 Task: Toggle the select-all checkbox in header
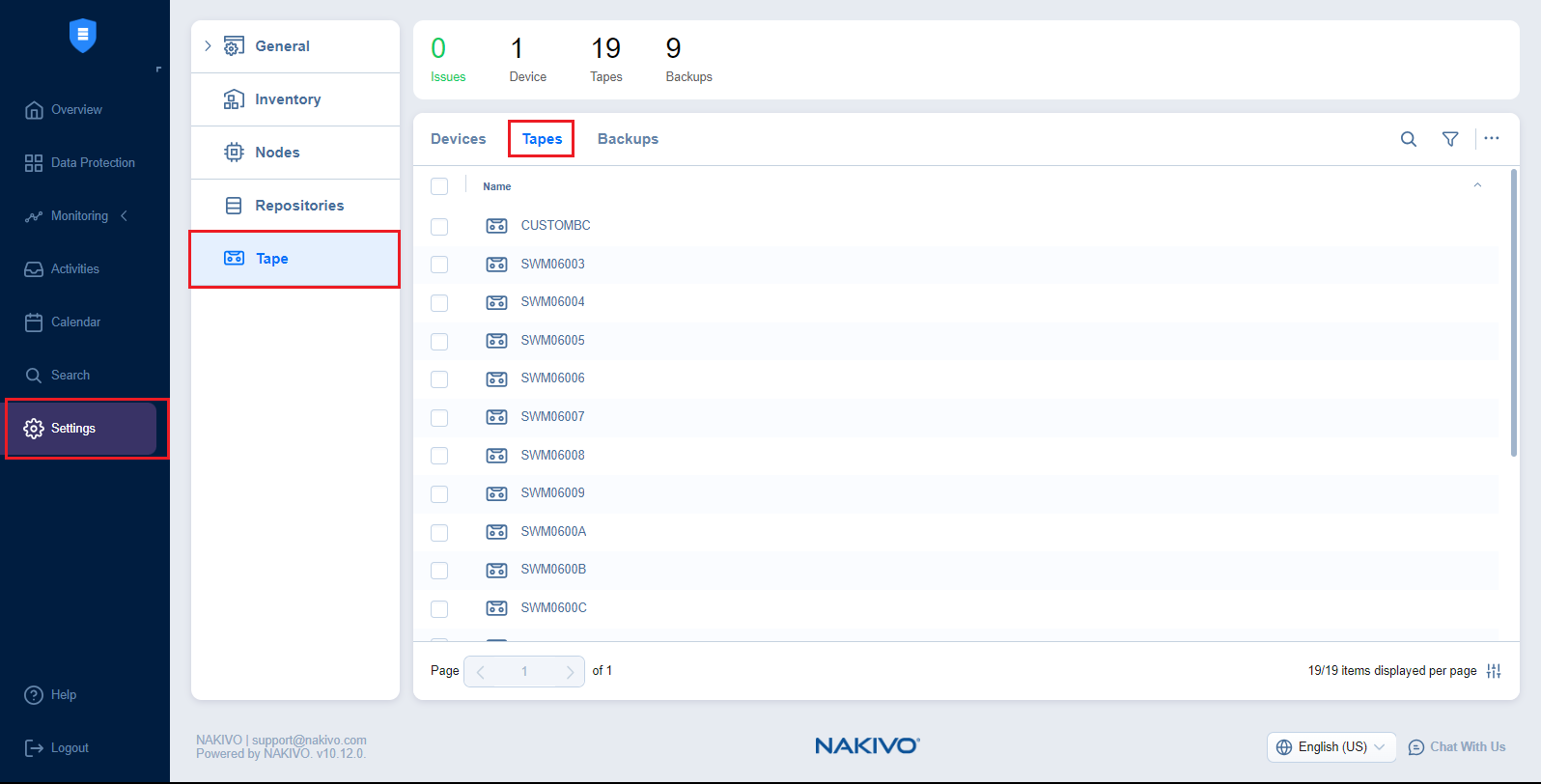click(439, 186)
